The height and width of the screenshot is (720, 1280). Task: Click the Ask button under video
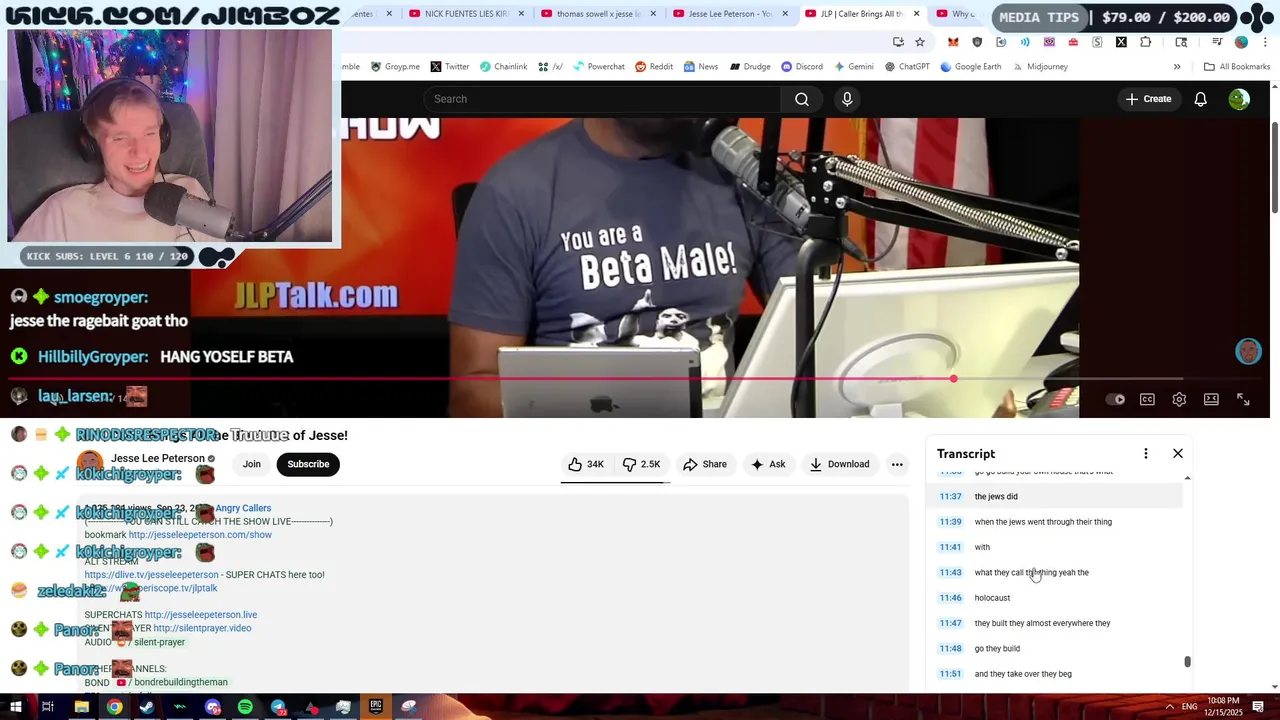tap(768, 464)
